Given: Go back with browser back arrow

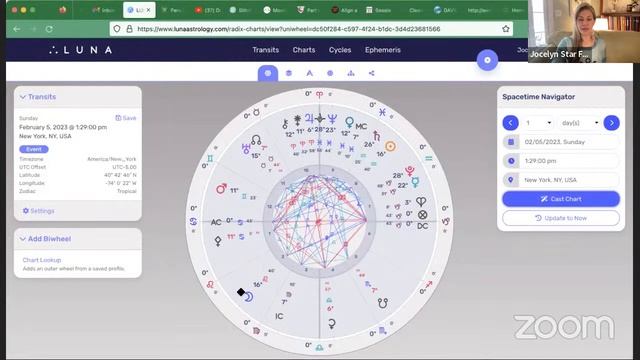Looking at the screenshot, I should (x=17, y=29).
